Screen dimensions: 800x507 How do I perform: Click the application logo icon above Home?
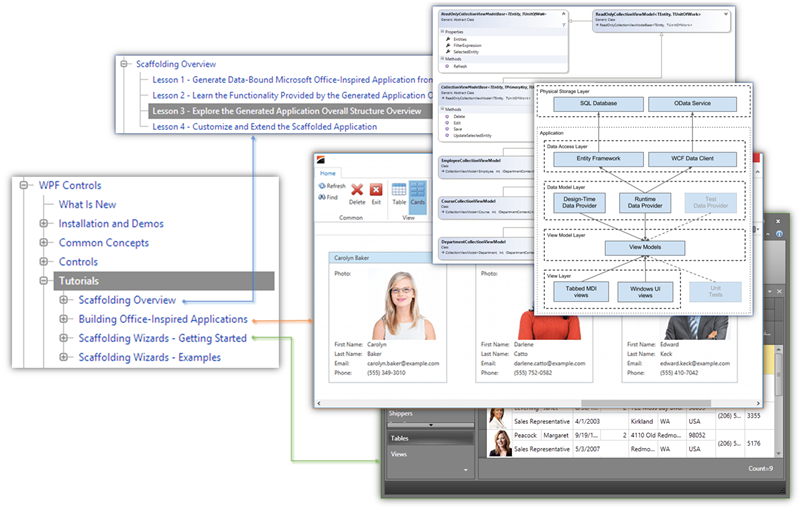[x=321, y=160]
